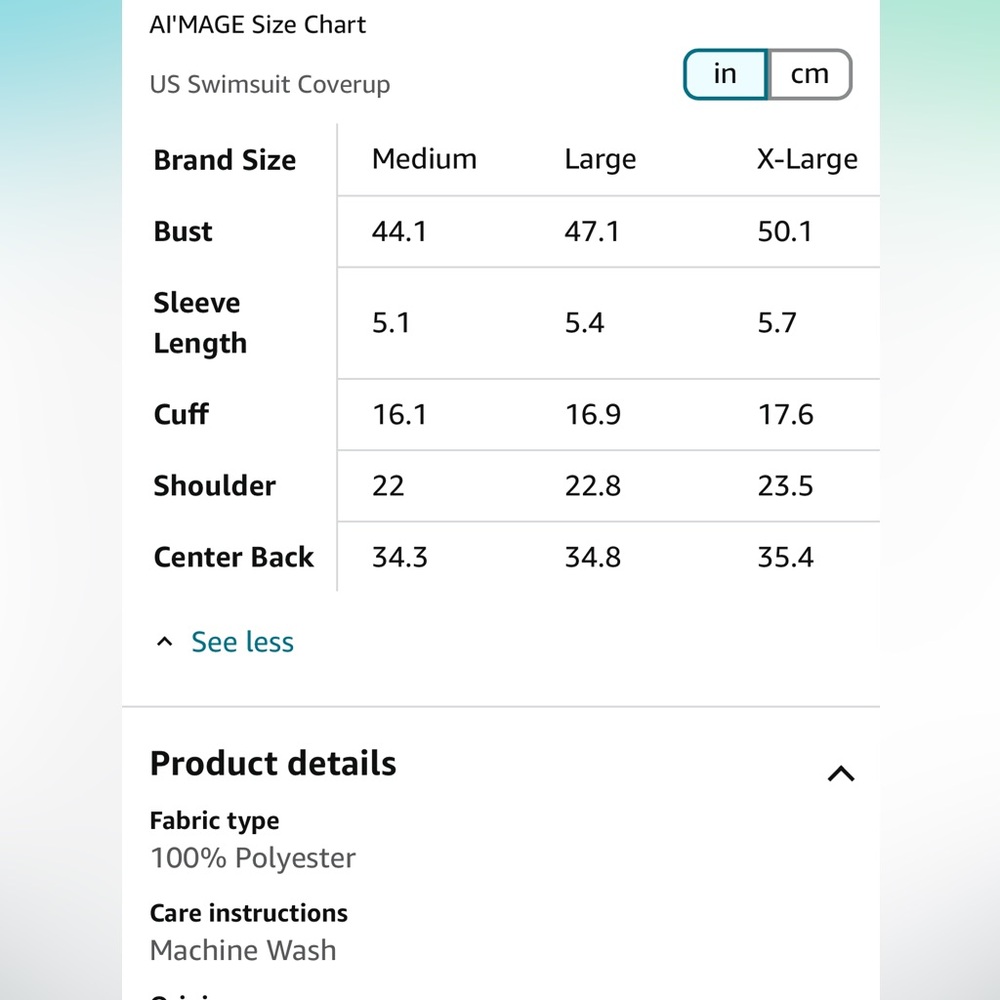The height and width of the screenshot is (1000, 1000).
Task: Click the See less link
Action: [x=242, y=642]
